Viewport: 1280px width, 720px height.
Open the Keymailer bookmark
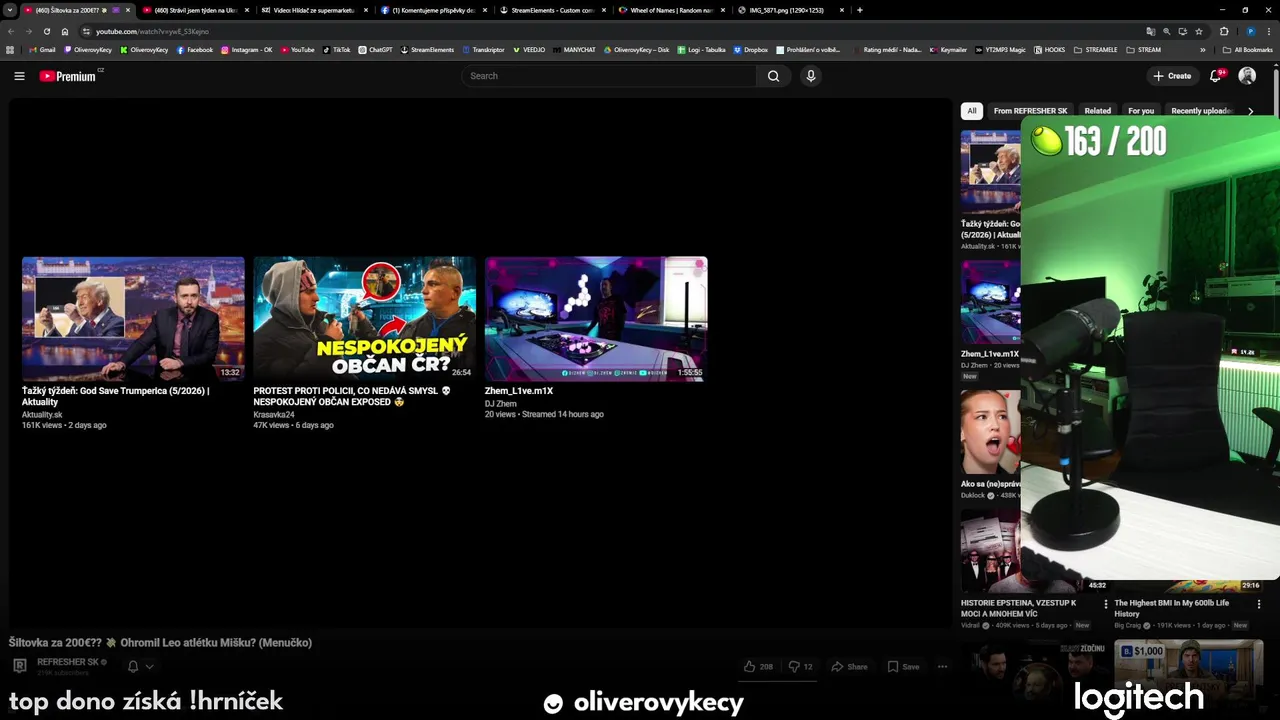click(949, 49)
